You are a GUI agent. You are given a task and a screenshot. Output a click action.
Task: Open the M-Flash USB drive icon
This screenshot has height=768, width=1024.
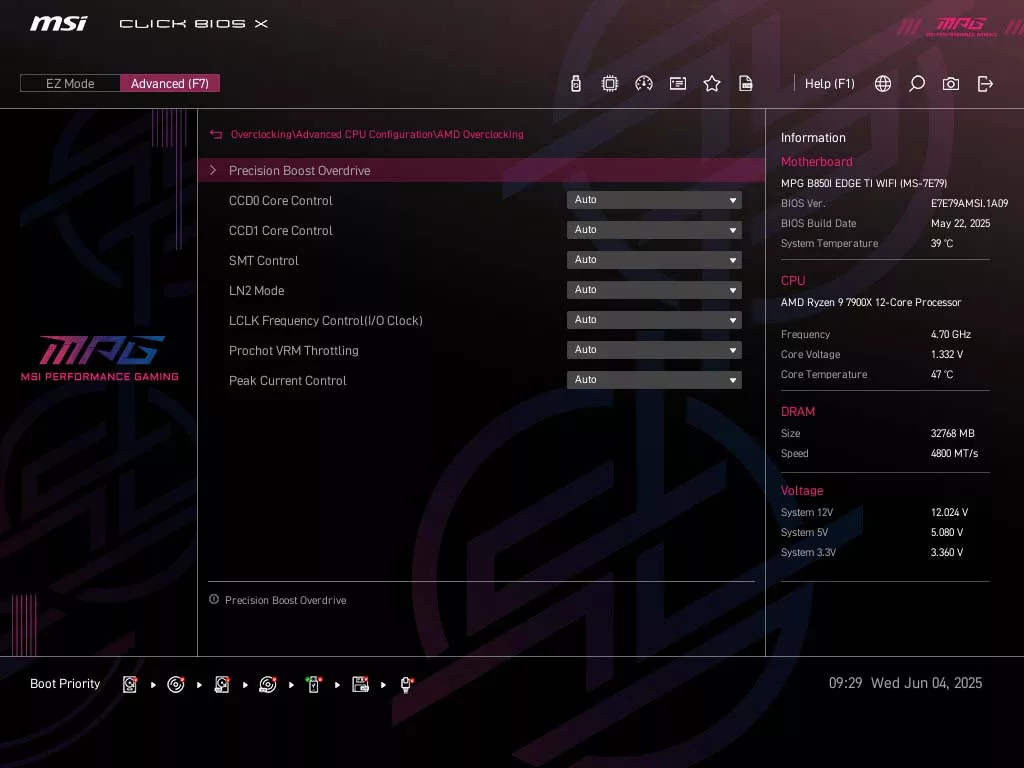point(575,84)
